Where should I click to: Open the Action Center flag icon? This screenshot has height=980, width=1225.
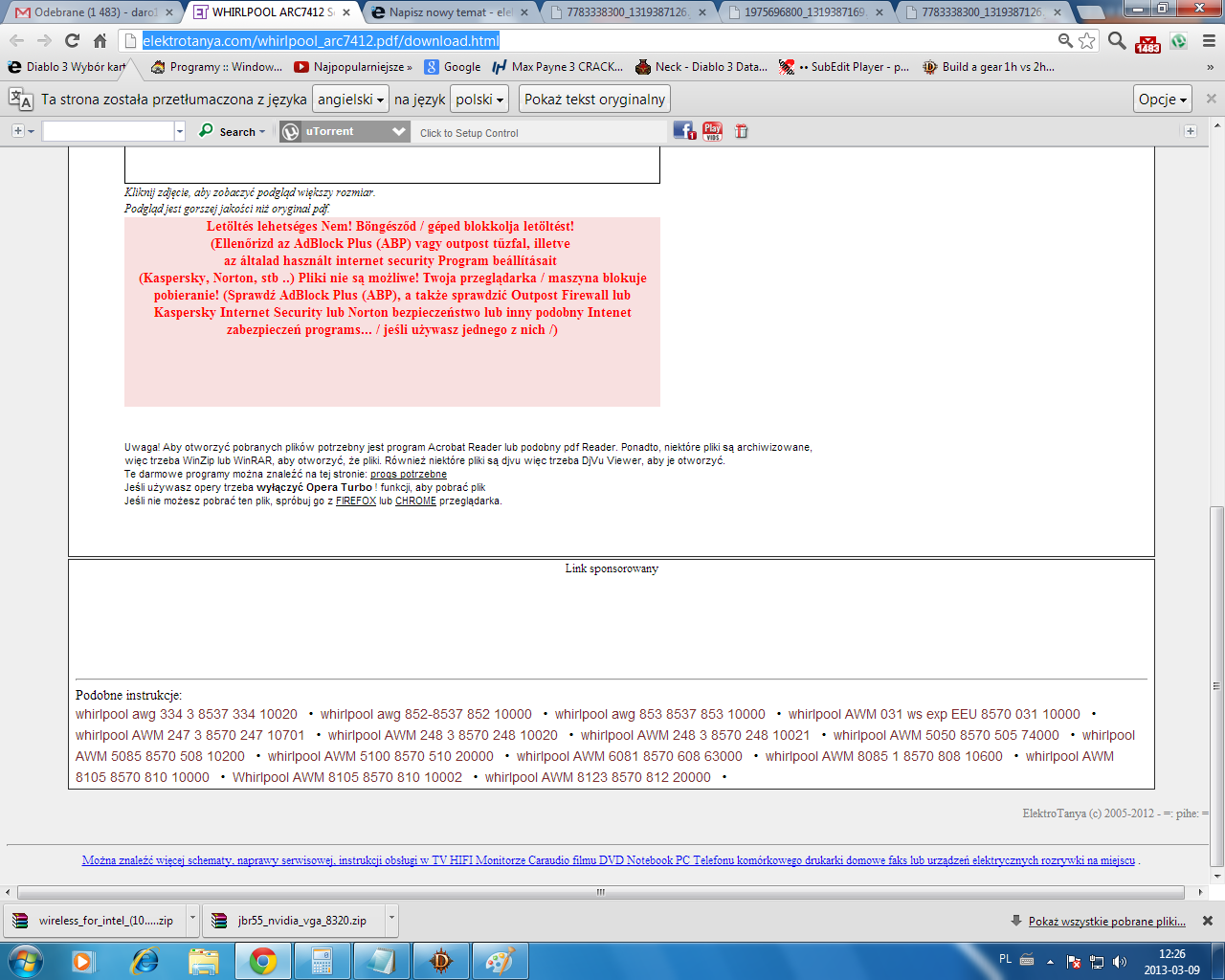pos(1074,962)
